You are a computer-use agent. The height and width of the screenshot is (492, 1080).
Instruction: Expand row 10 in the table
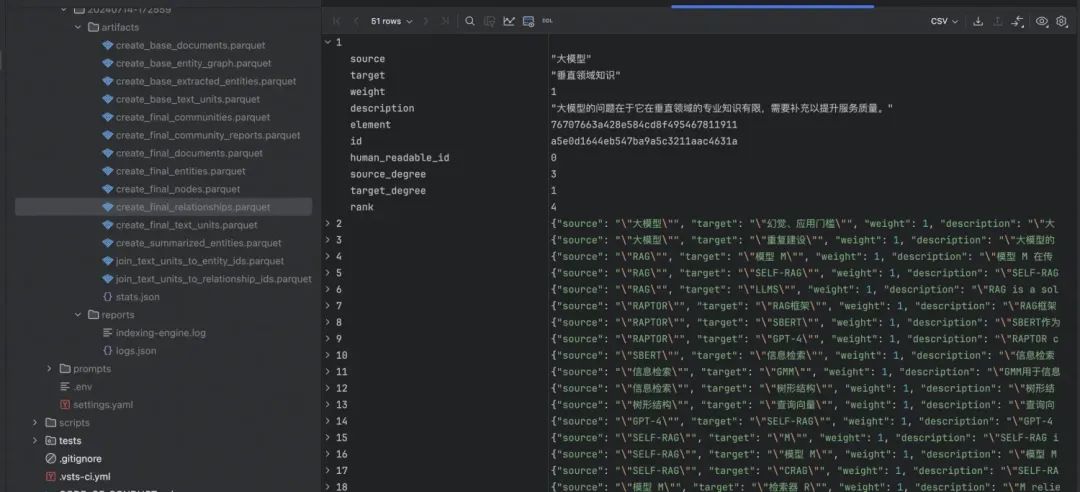click(x=328, y=355)
